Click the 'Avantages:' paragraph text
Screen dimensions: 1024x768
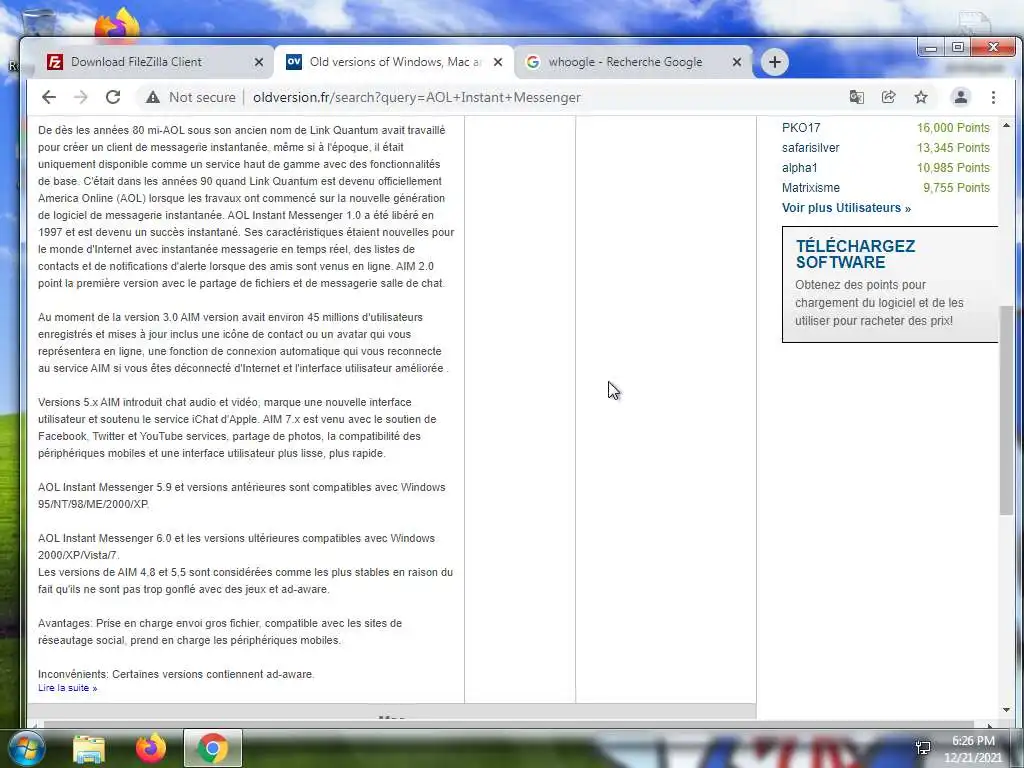coord(220,632)
